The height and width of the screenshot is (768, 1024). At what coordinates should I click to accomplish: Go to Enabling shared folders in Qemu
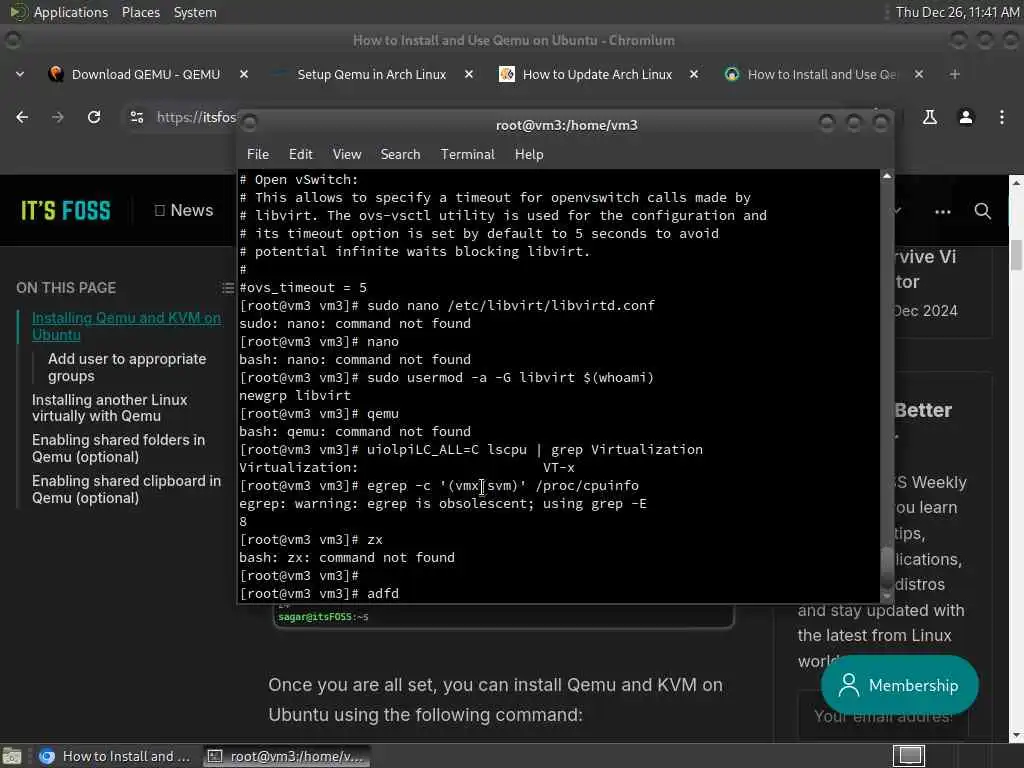click(118, 449)
